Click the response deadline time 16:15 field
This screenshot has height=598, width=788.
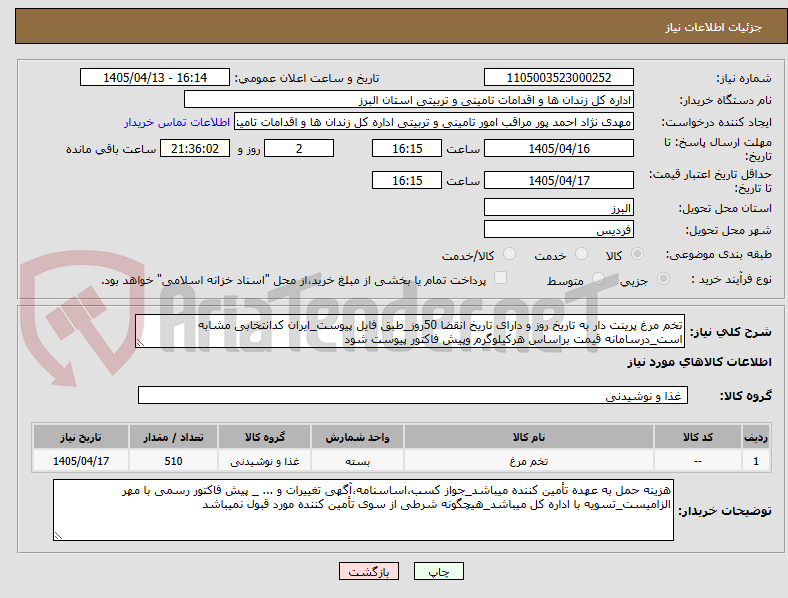(x=407, y=149)
